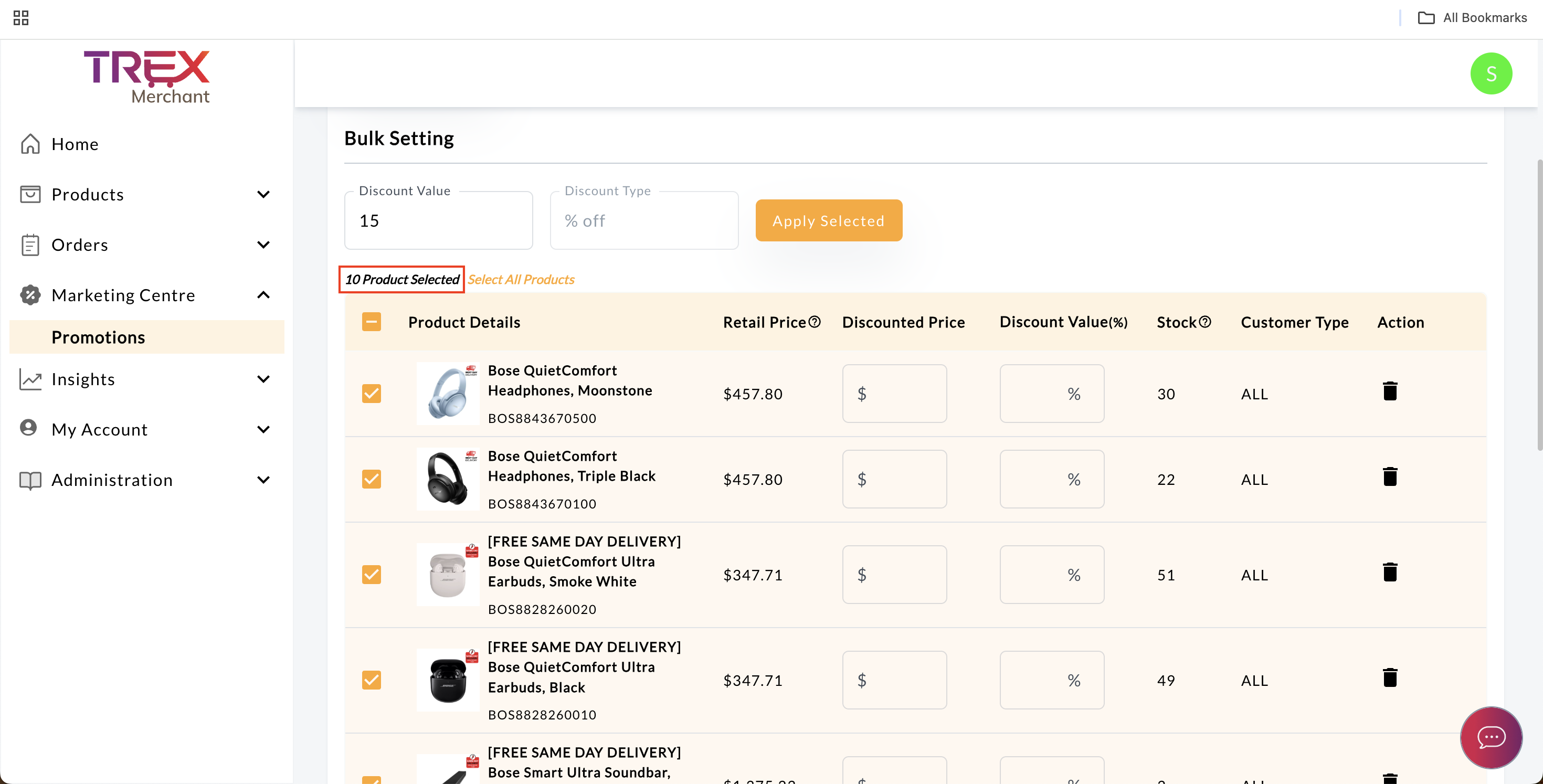Screen dimensions: 1543x784
Task: Click Smoke White earbuds percent field
Action: [x=1052, y=575]
